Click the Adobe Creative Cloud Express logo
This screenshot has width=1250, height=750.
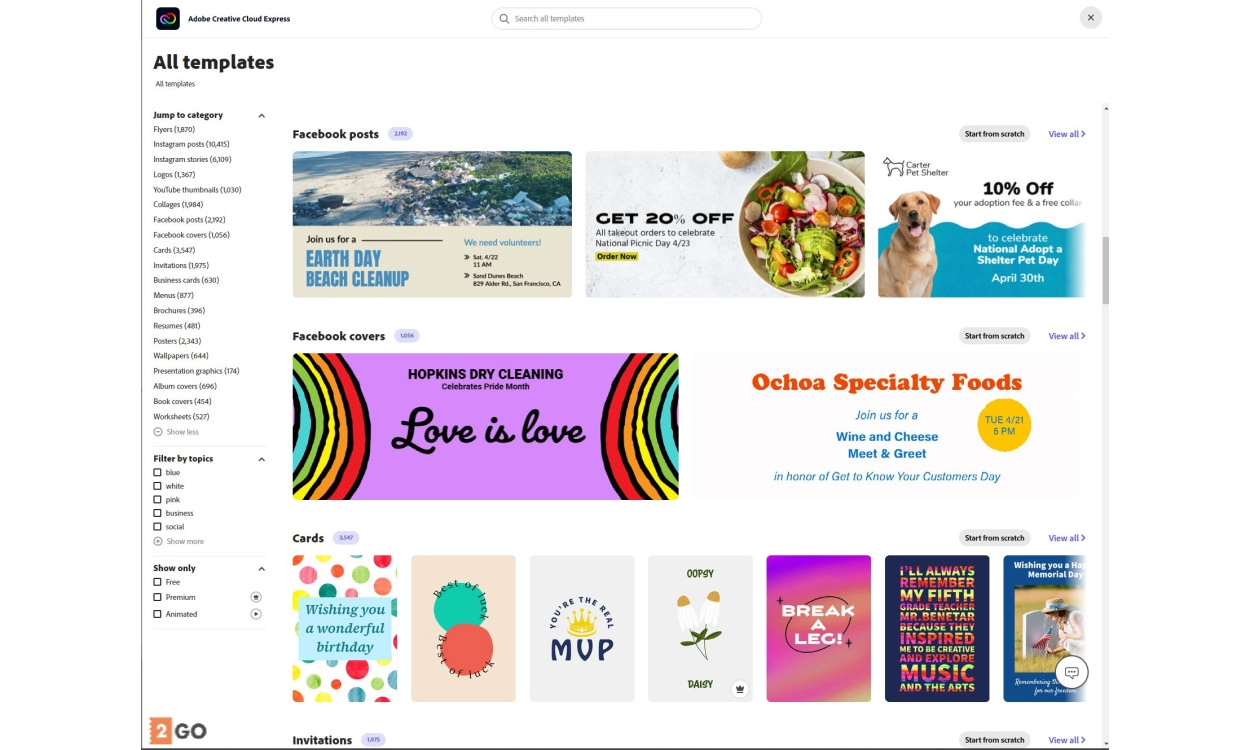point(168,18)
